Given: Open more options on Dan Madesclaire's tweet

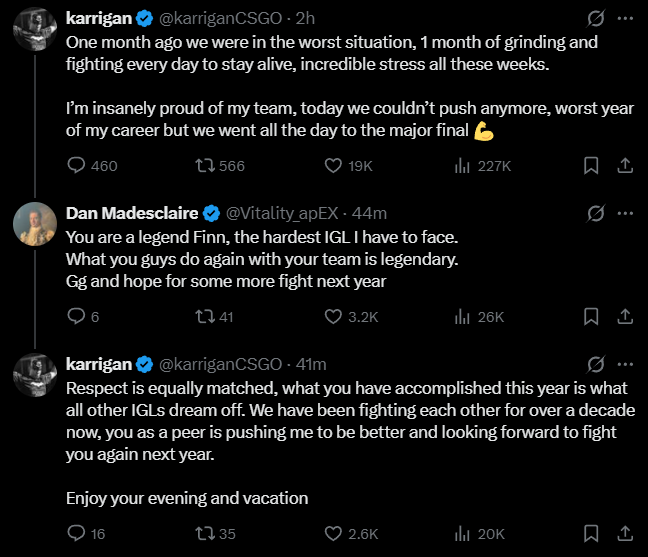Looking at the screenshot, I should tap(625, 213).
